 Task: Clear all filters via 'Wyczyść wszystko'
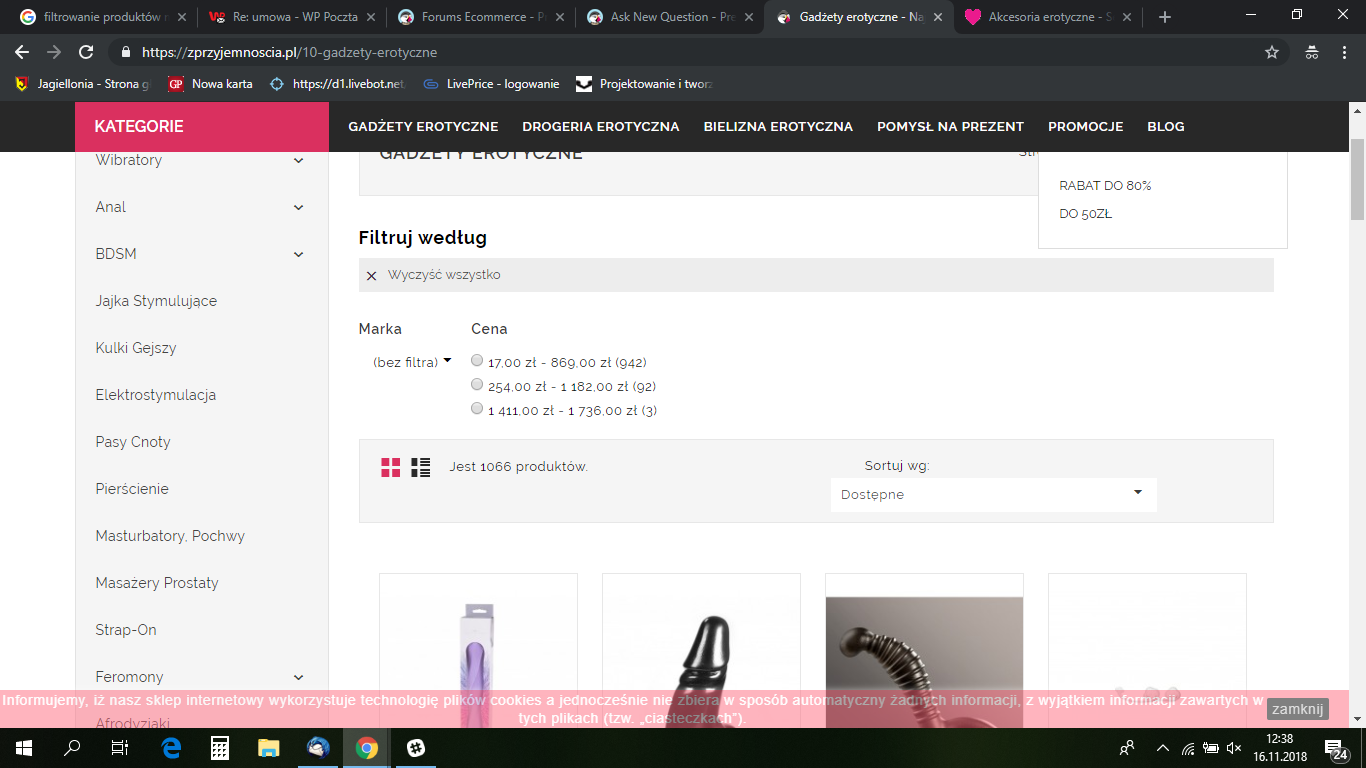click(444, 275)
